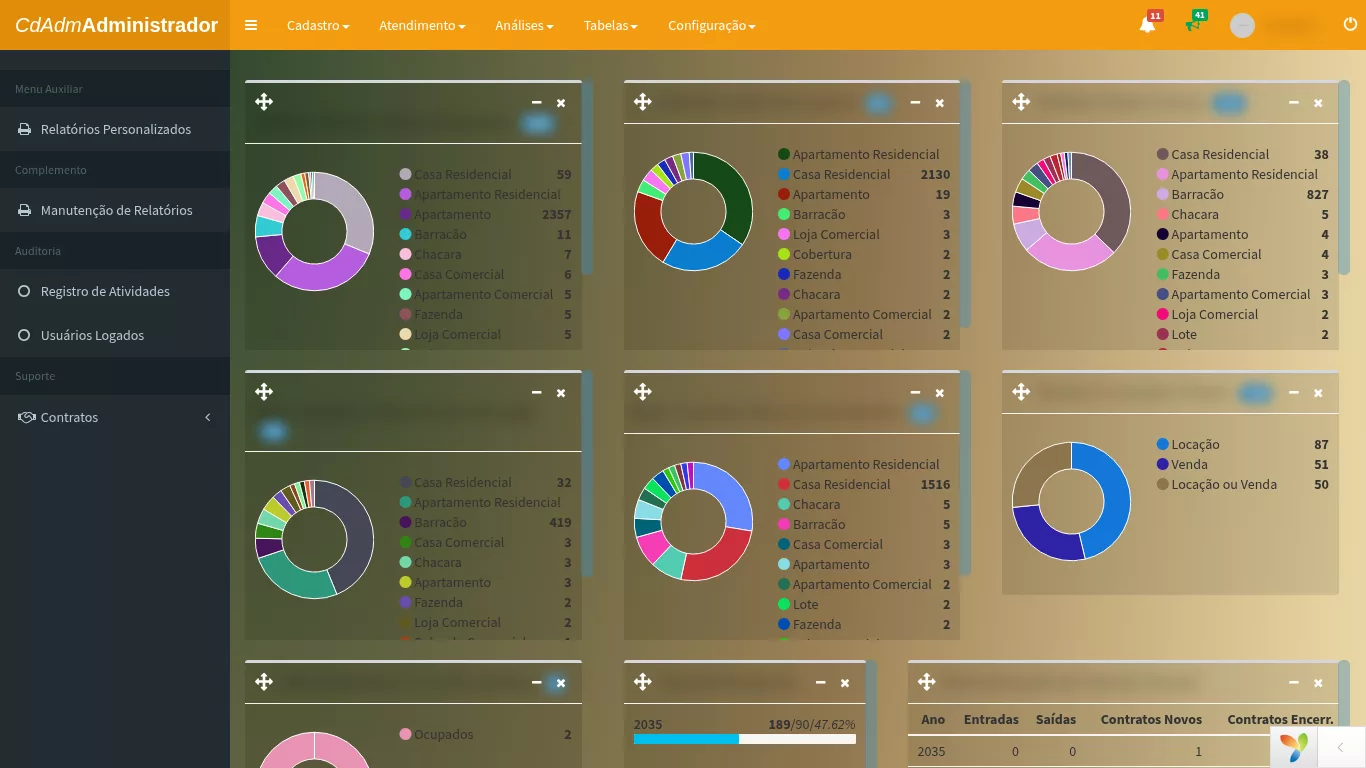Screen dimensions: 1366x768
Task: Collapse the Locação/Venda chart panel with minus
Action: point(1294,393)
